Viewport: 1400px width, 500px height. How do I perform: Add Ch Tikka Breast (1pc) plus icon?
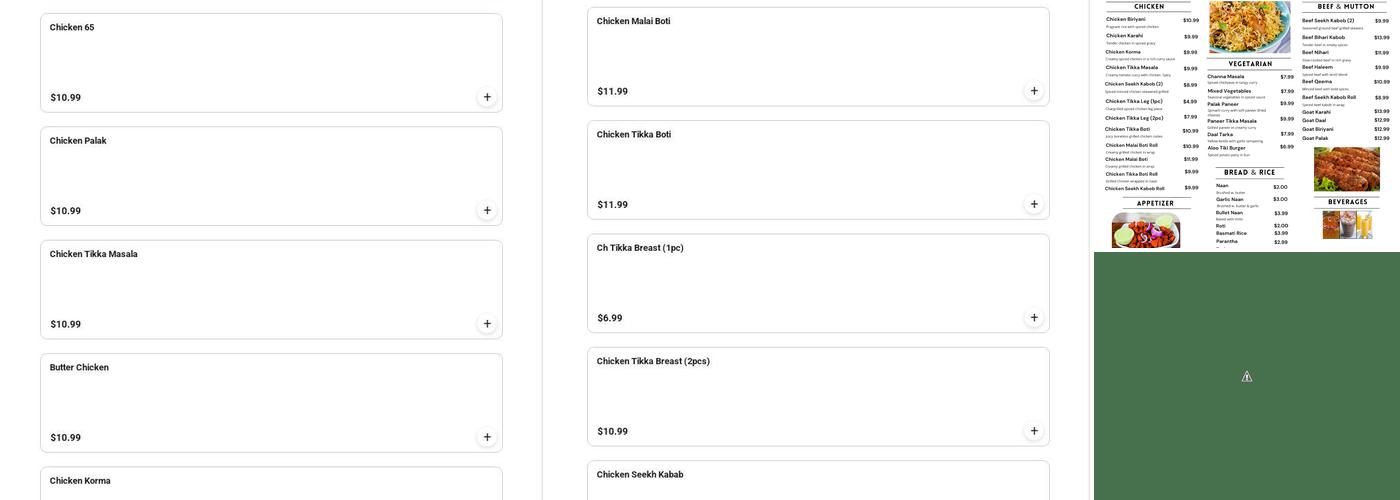pyautogui.click(x=1034, y=318)
